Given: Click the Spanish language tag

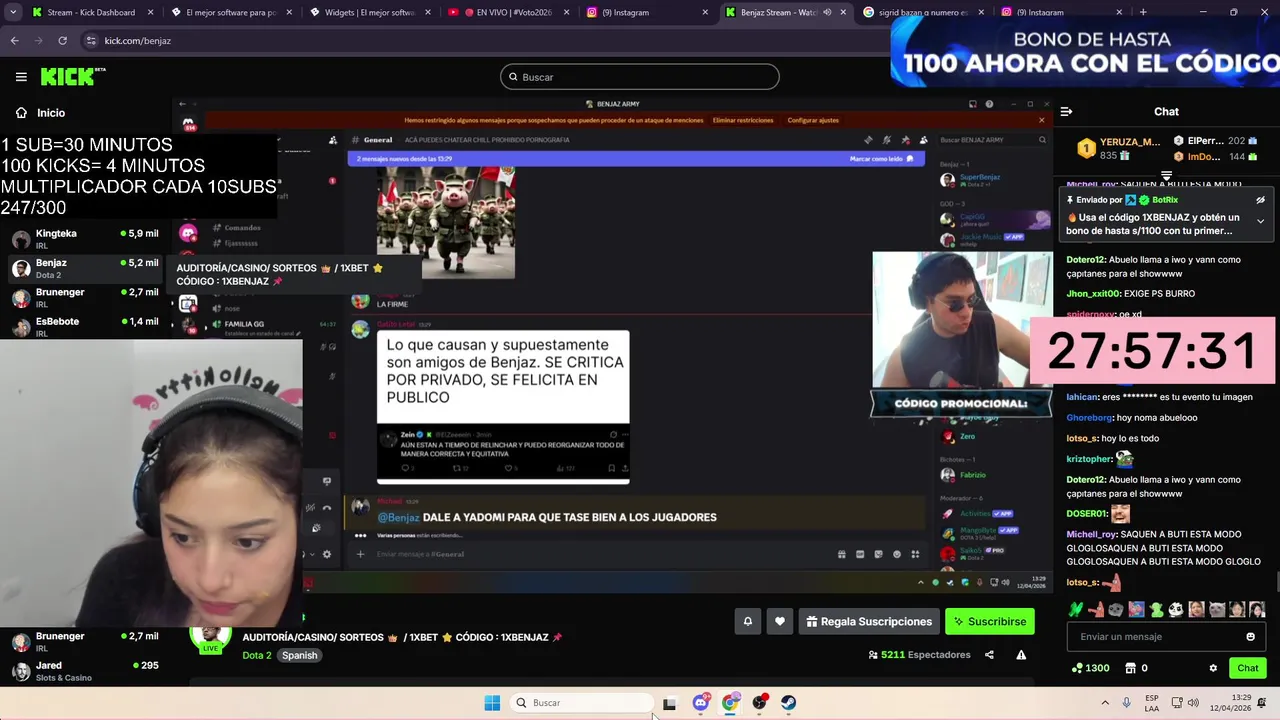Looking at the screenshot, I should pyautogui.click(x=299, y=656).
